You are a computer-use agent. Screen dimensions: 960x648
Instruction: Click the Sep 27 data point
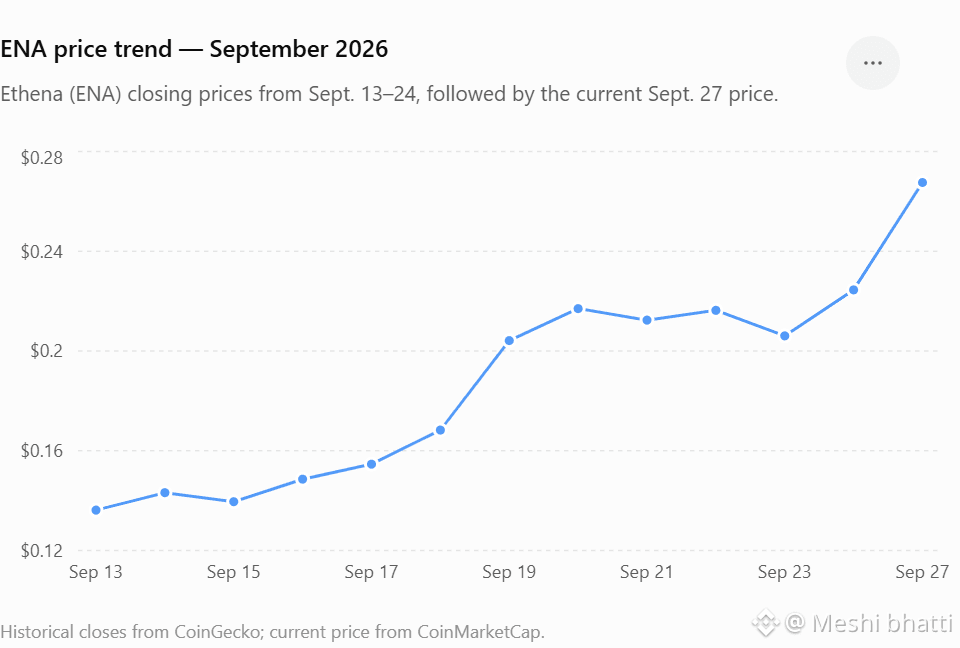tap(922, 183)
